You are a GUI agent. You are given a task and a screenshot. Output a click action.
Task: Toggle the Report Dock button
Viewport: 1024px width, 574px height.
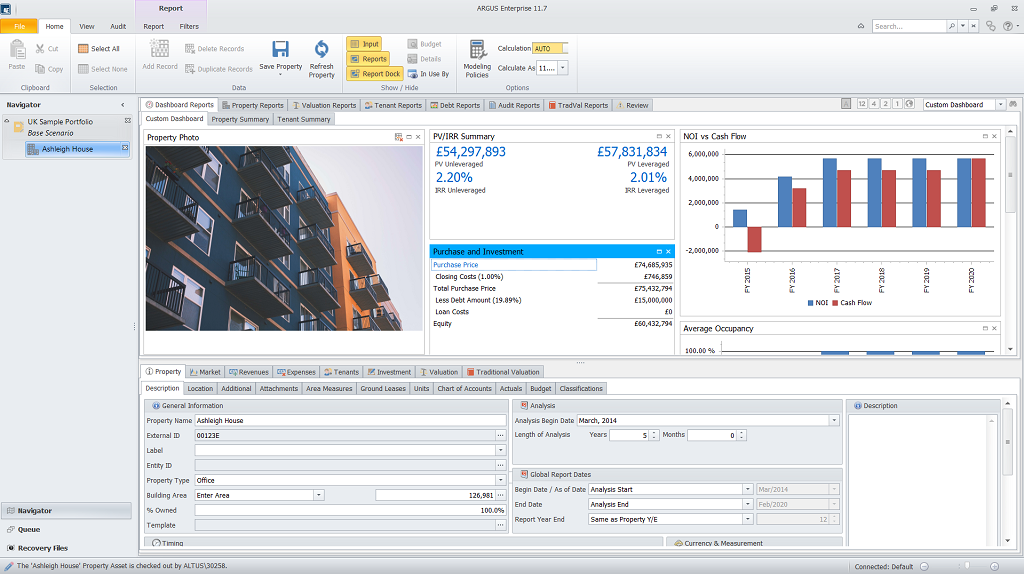click(374, 74)
